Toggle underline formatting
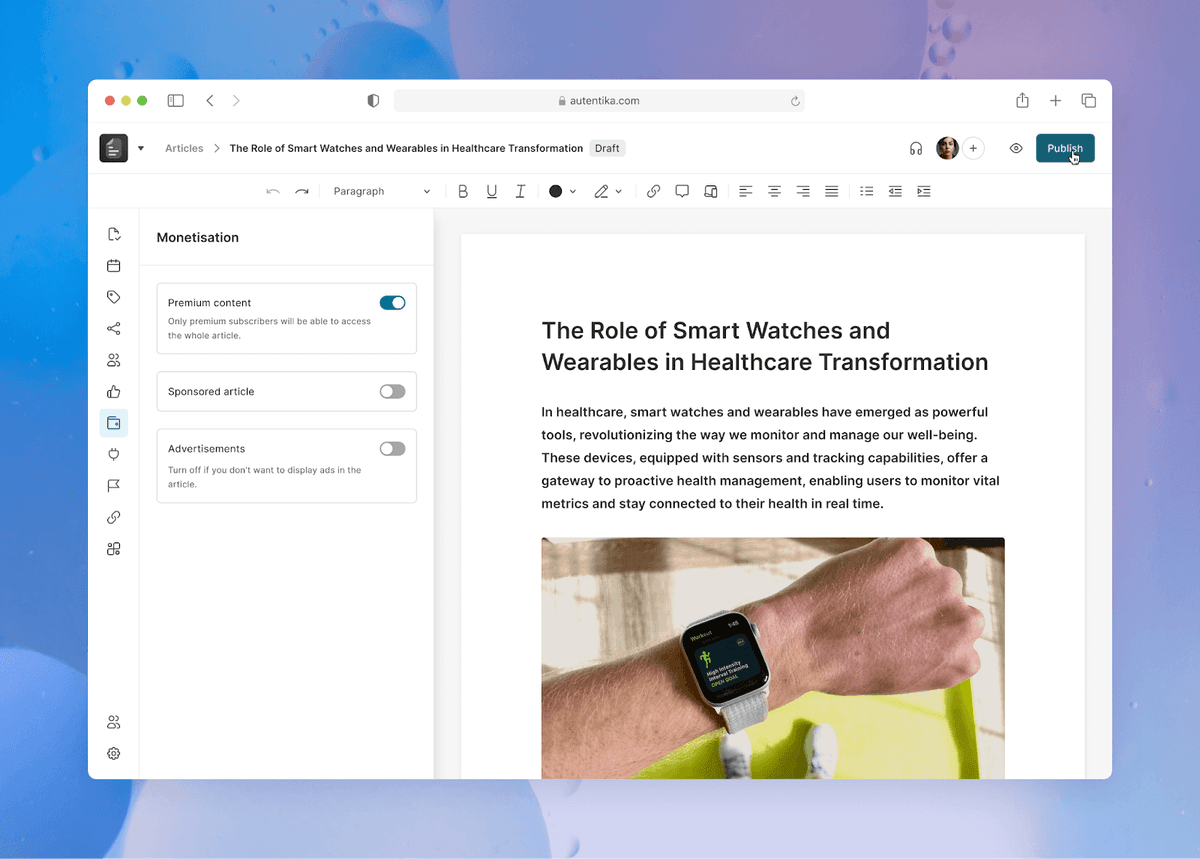The image size is (1200, 859). [x=492, y=191]
